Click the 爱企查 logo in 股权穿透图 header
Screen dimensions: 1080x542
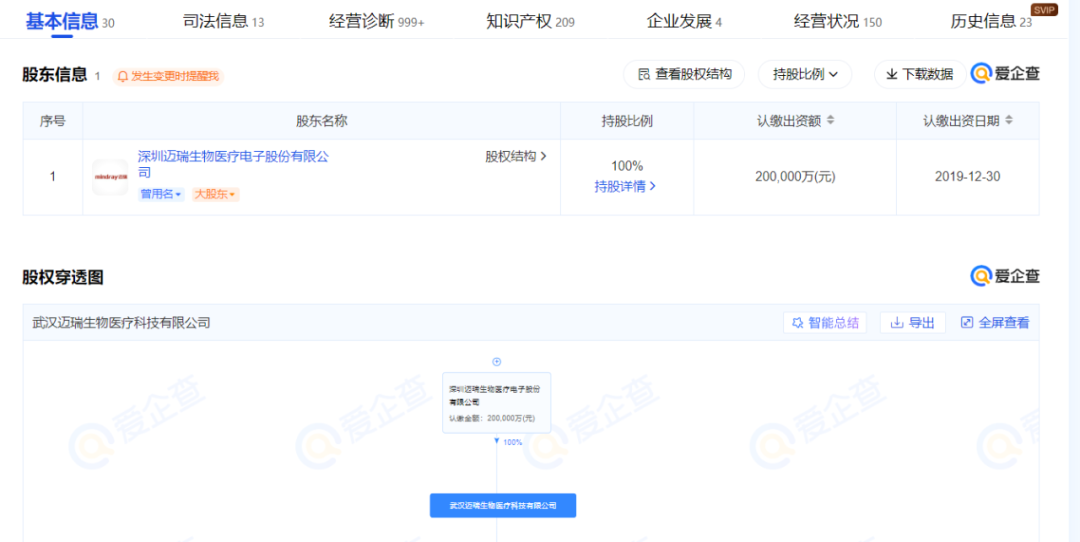coord(1005,277)
